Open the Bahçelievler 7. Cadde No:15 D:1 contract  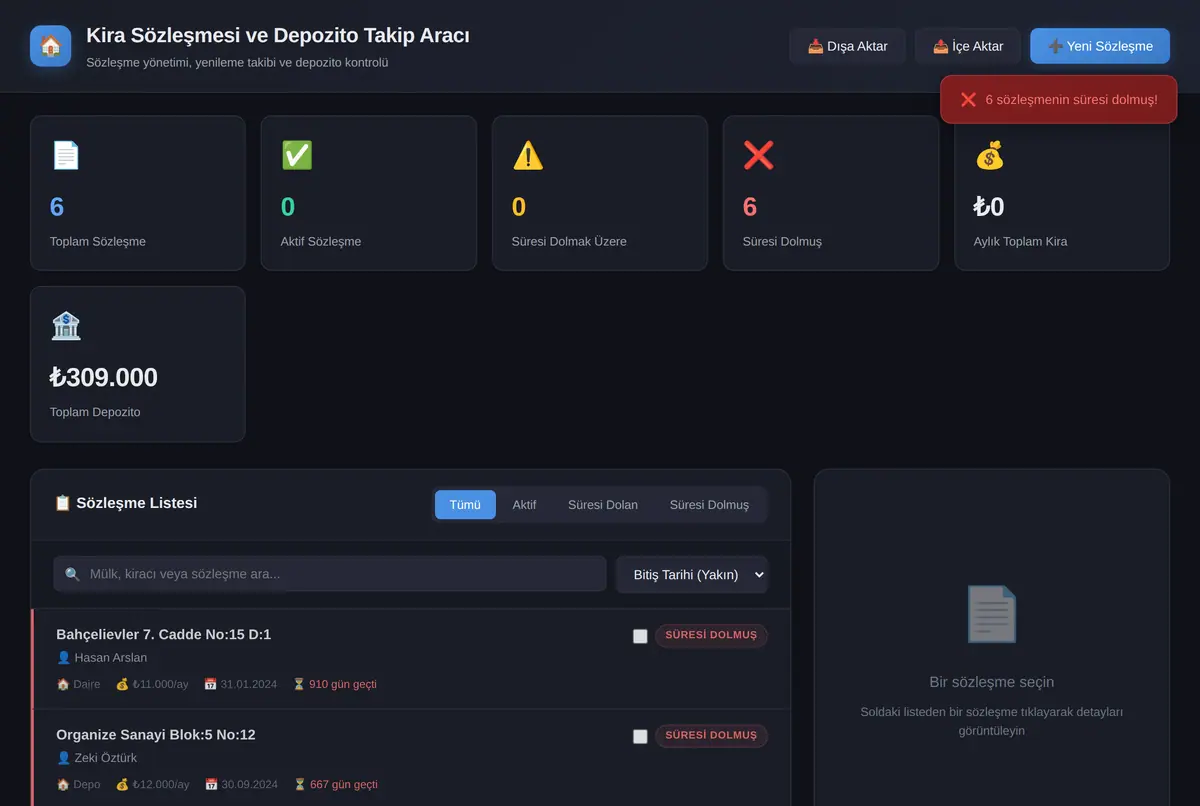(411, 659)
